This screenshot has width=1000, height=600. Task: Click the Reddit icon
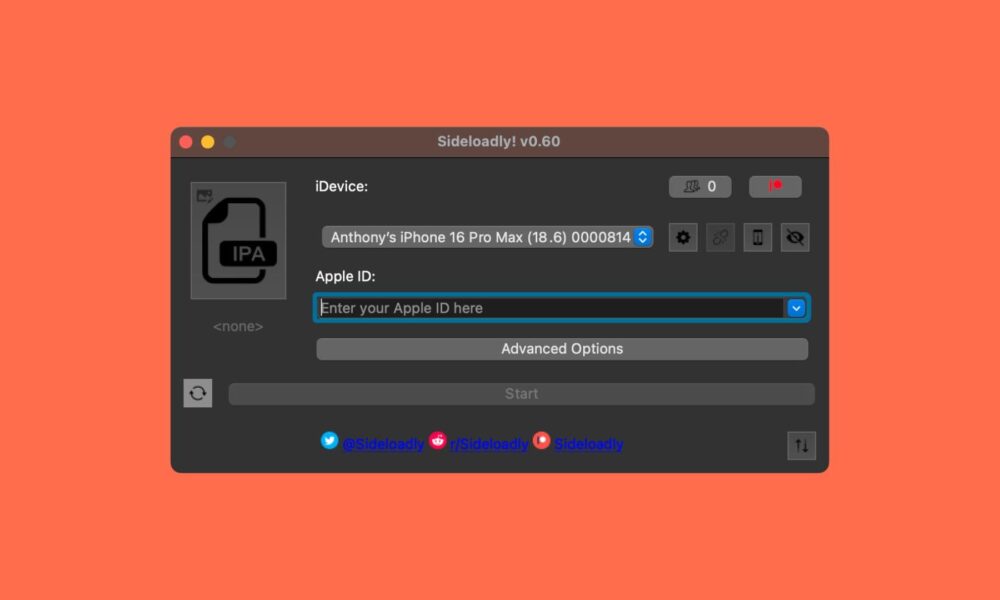pyautogui.click(x=437, y=440)
